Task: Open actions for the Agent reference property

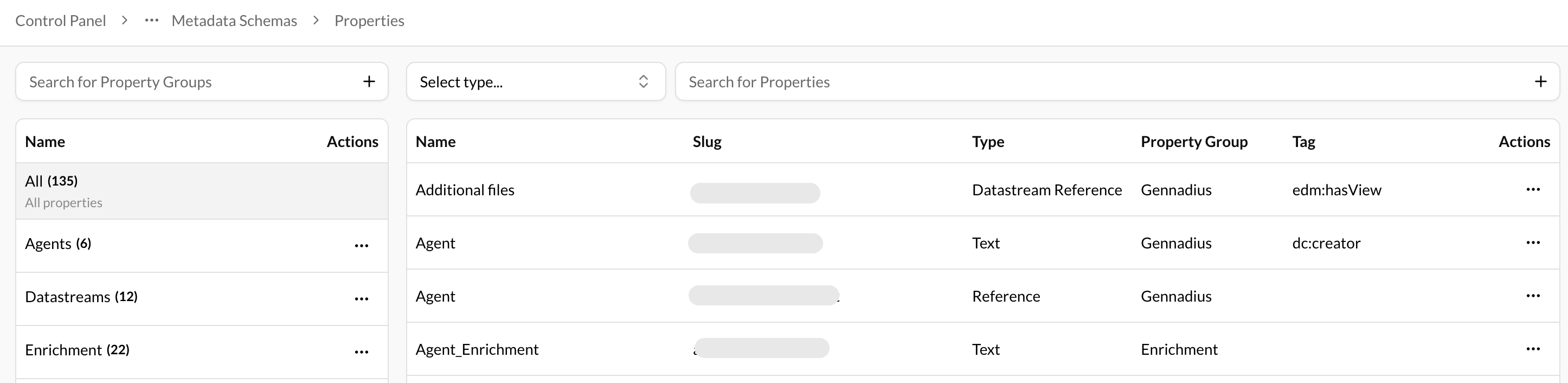Action: pos(1534,296)
